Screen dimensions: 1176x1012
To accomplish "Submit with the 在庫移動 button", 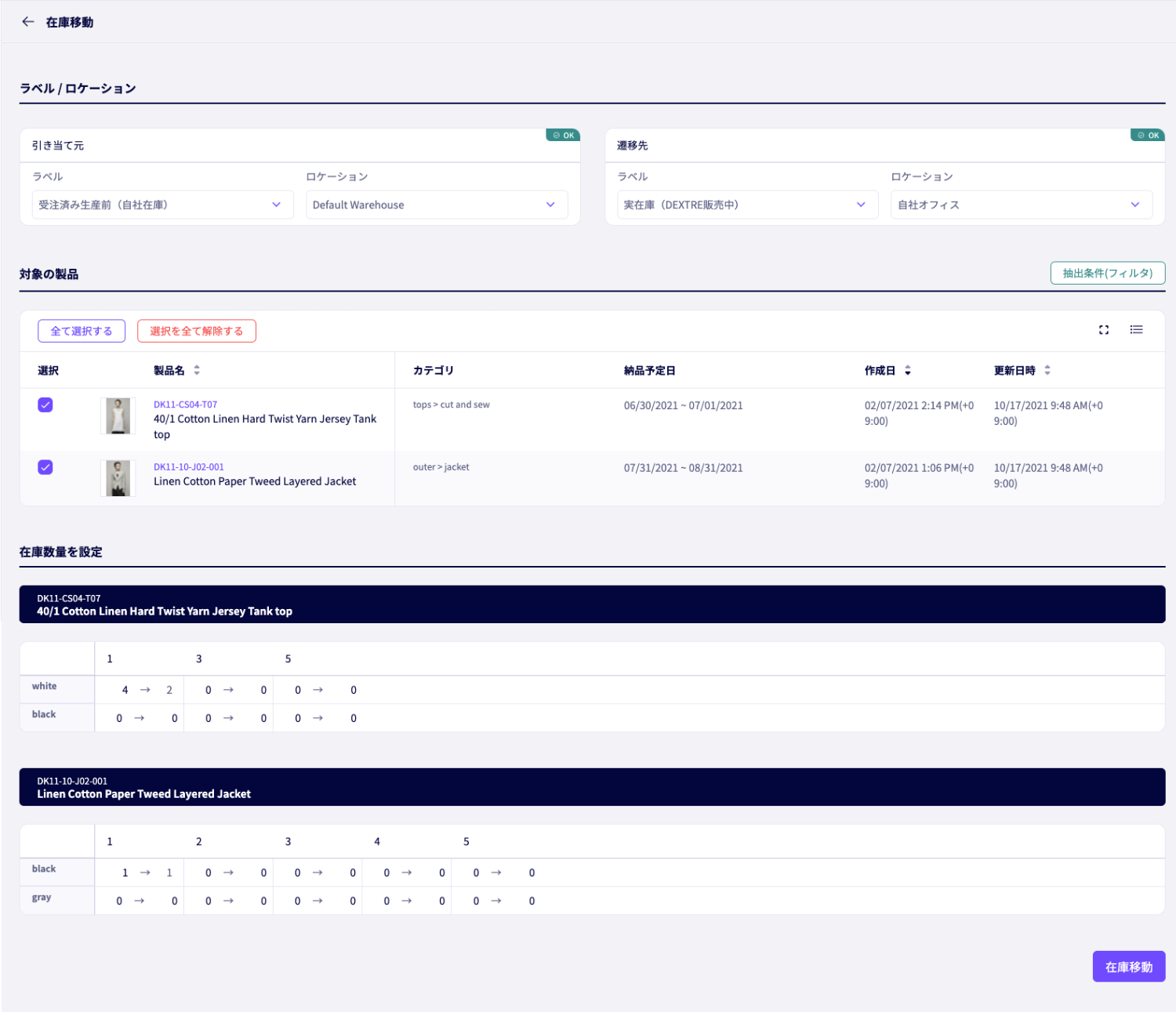I will coord(1129,967).
